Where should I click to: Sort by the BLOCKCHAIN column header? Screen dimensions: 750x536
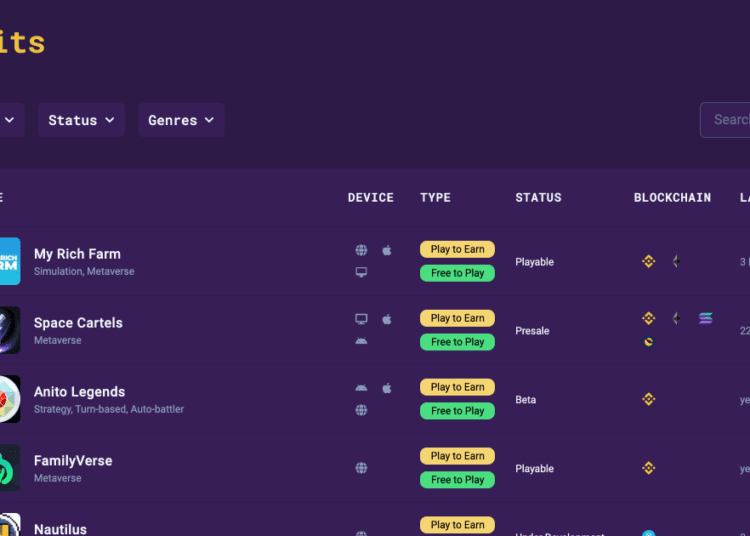[x=672, y=197]
